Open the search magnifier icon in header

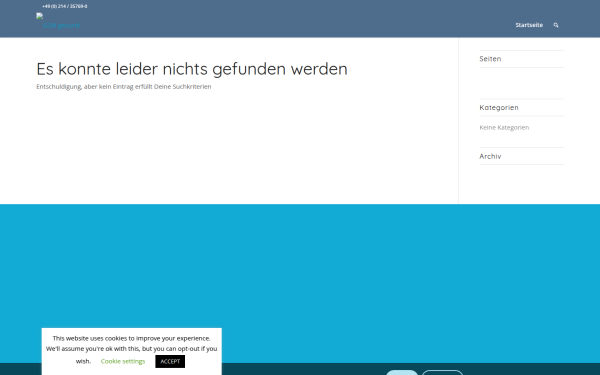point(556,25)
